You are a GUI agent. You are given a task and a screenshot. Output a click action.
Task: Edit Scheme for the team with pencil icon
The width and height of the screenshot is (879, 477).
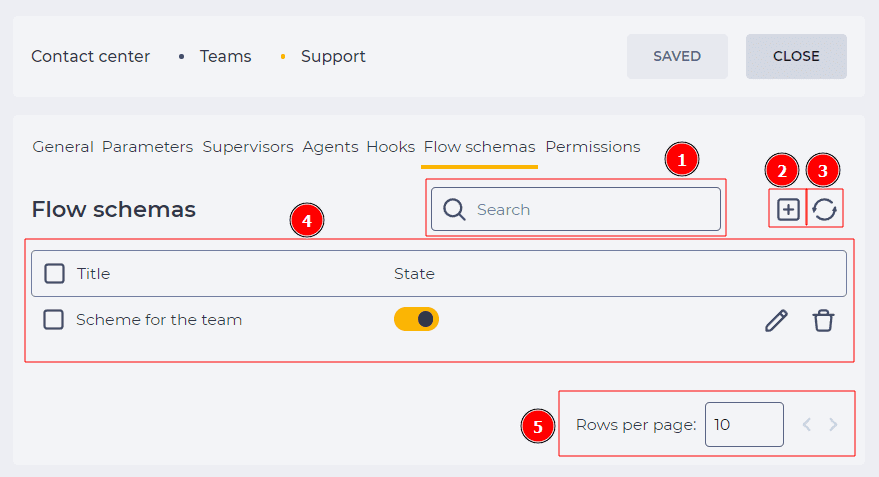click(x=776, y=321)
